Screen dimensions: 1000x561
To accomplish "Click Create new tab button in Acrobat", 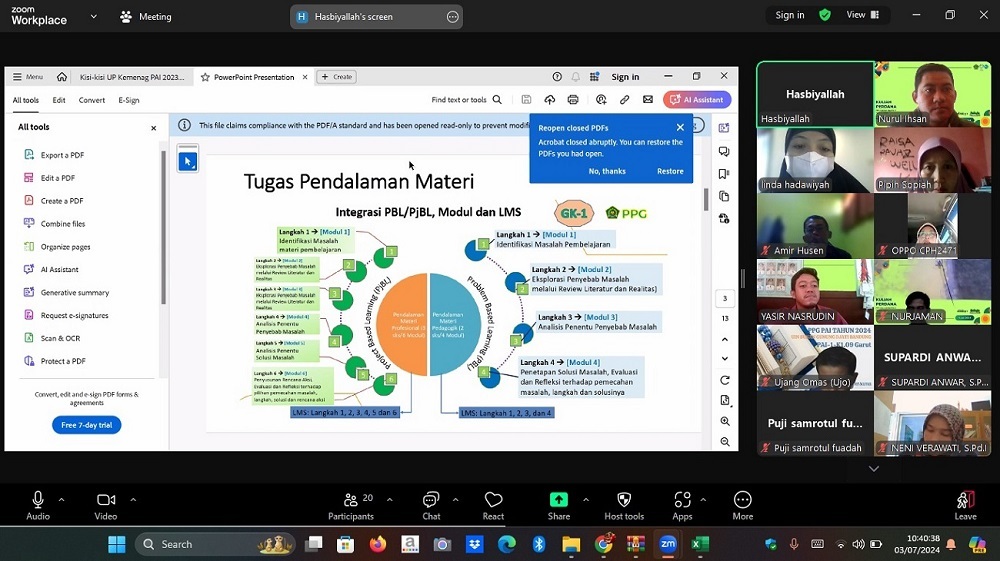I will pos(337,76).
